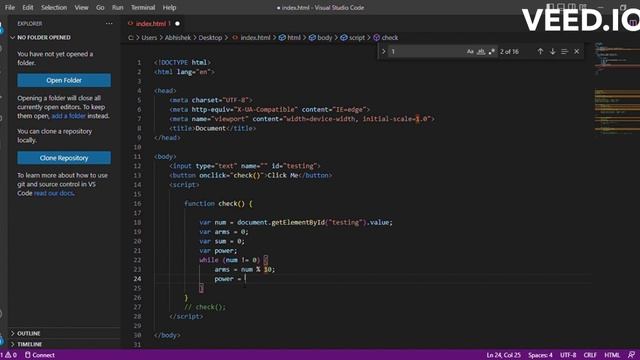Click 'UTF-8' encoding in status bar
This screenshot has width=640, height=360.
click(568, 355)
